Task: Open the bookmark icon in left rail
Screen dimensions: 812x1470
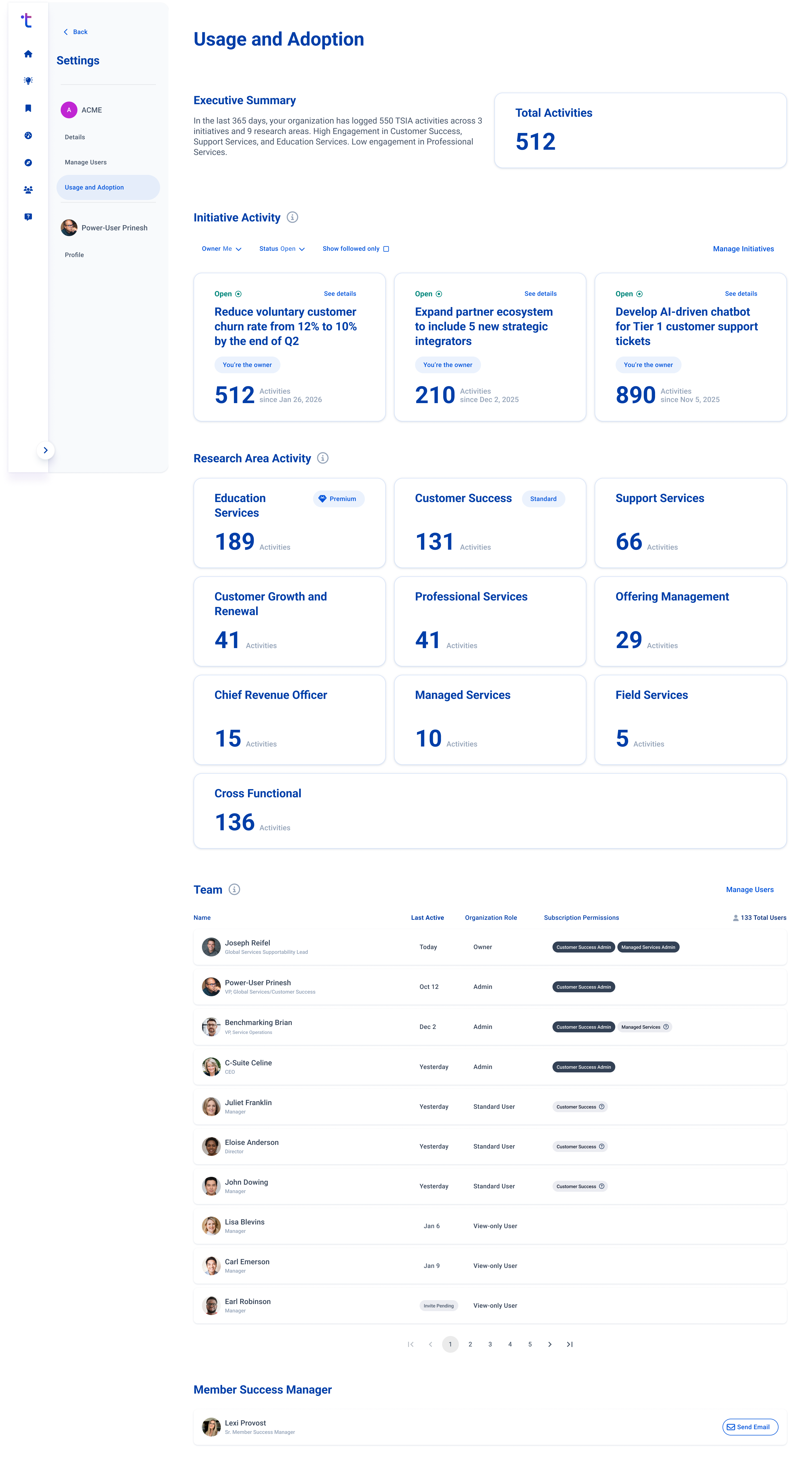Action: (x=28, y=108)
